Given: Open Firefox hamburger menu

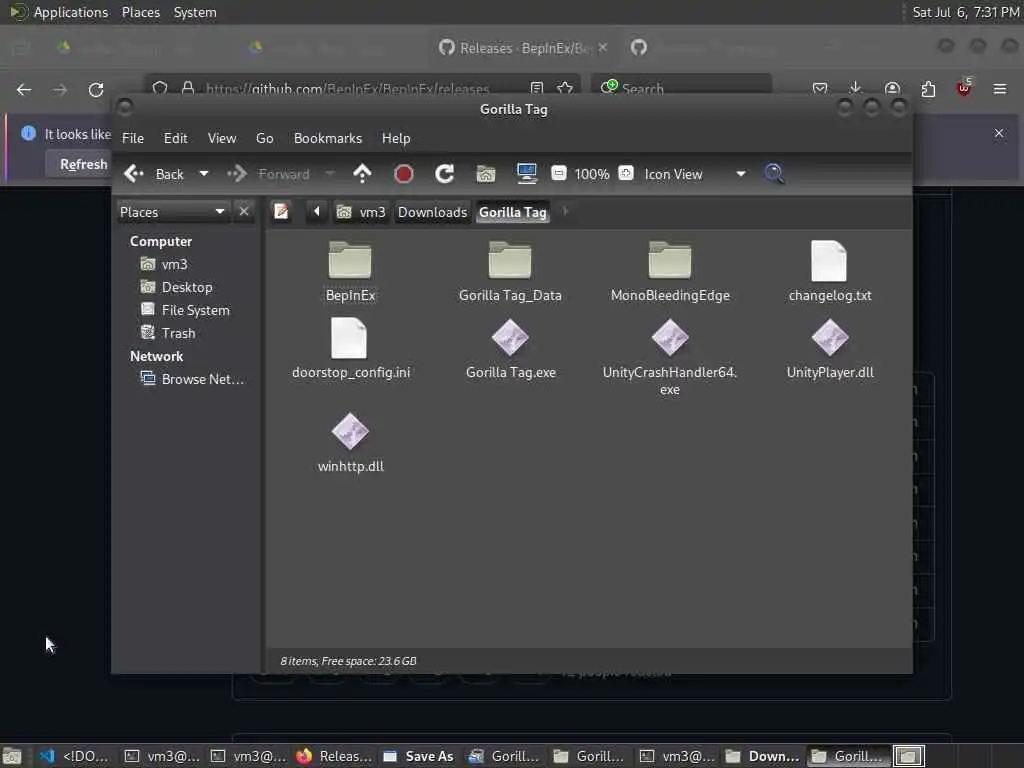Looking at the screenshot, I should 1000,89.
